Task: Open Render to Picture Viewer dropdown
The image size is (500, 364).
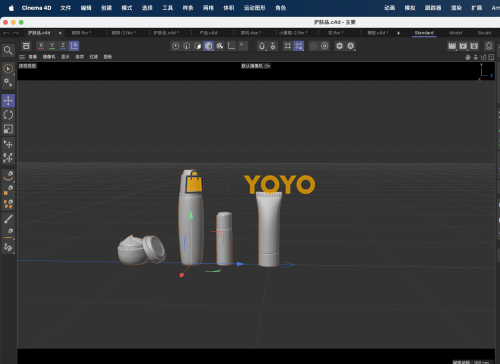Action: 463,46
